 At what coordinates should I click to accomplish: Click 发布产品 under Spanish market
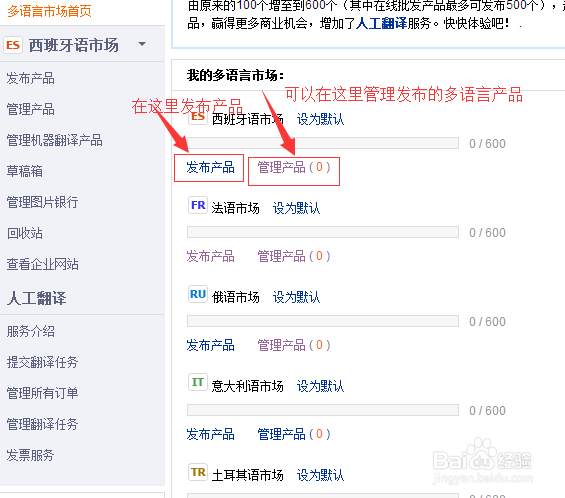tap(210, 168)
